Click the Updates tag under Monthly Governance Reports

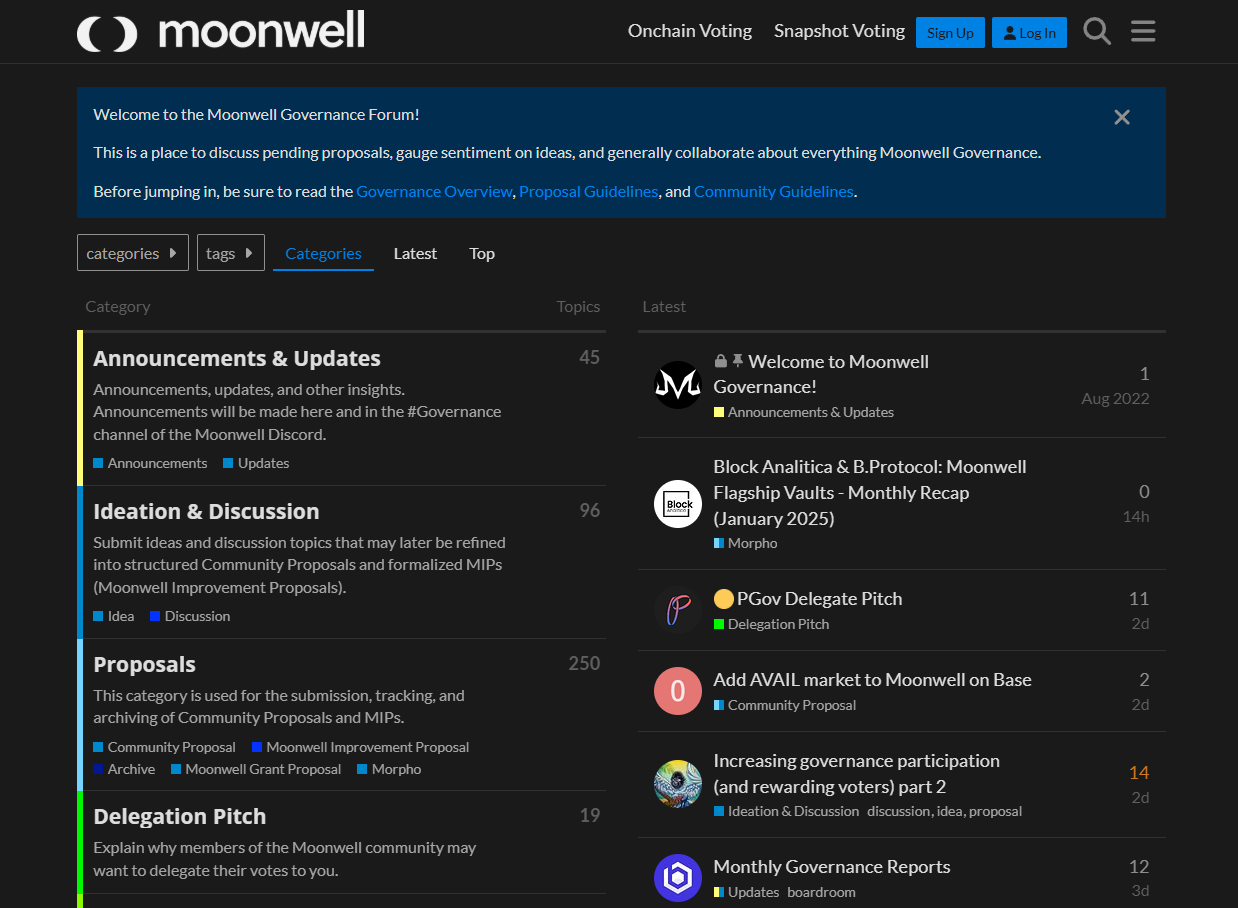(746, 892)
